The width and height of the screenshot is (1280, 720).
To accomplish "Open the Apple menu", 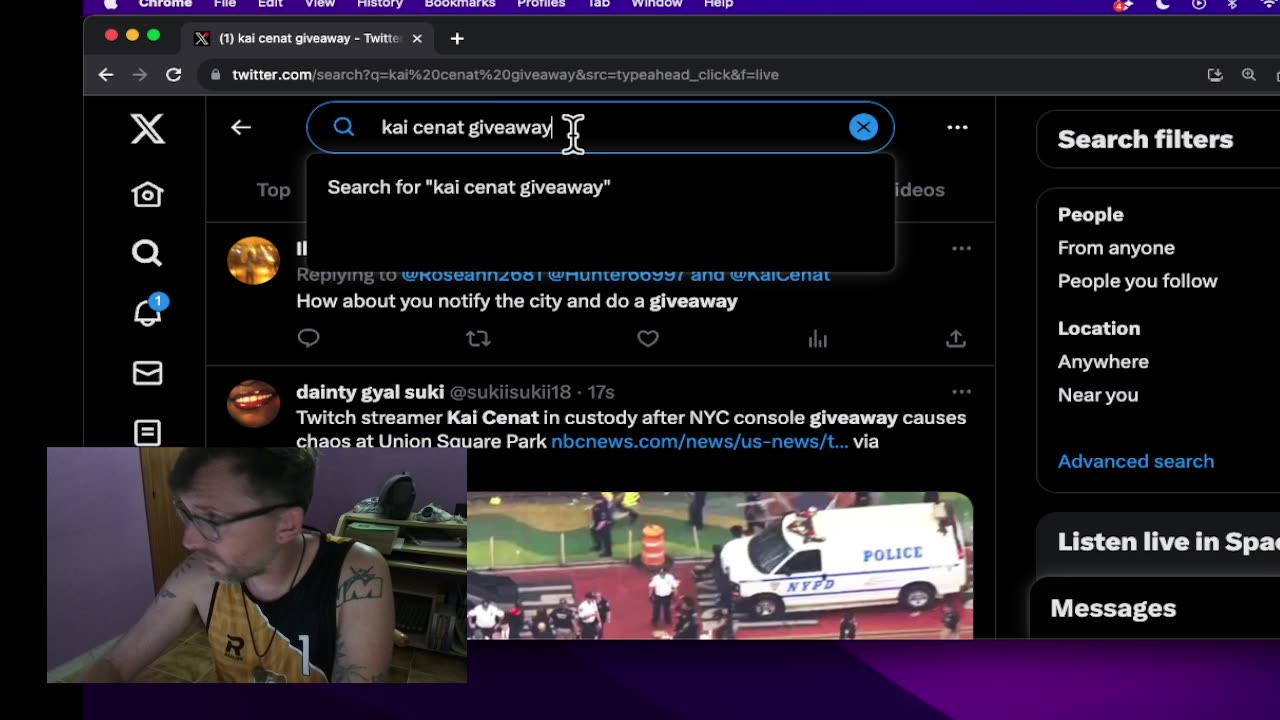I will coord(110,4).
